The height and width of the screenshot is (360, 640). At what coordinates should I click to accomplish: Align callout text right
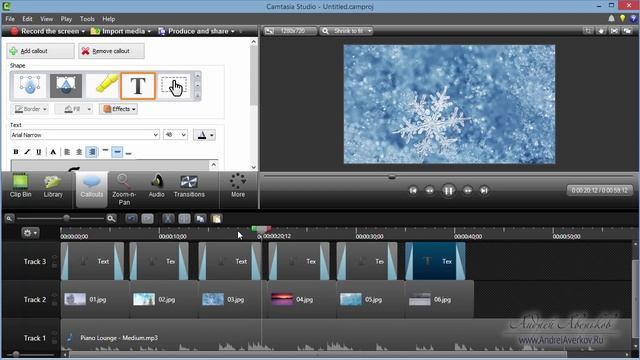click(92, 152)
